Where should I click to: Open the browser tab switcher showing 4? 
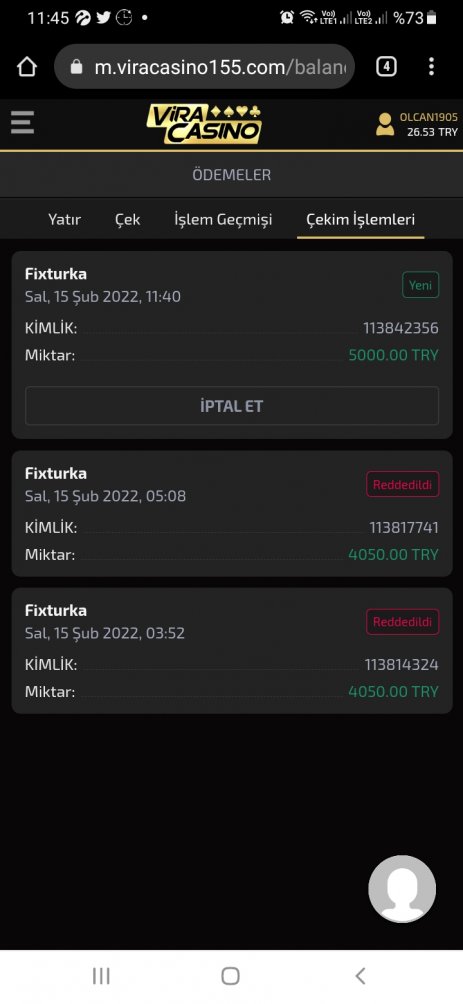click(386, 67)
